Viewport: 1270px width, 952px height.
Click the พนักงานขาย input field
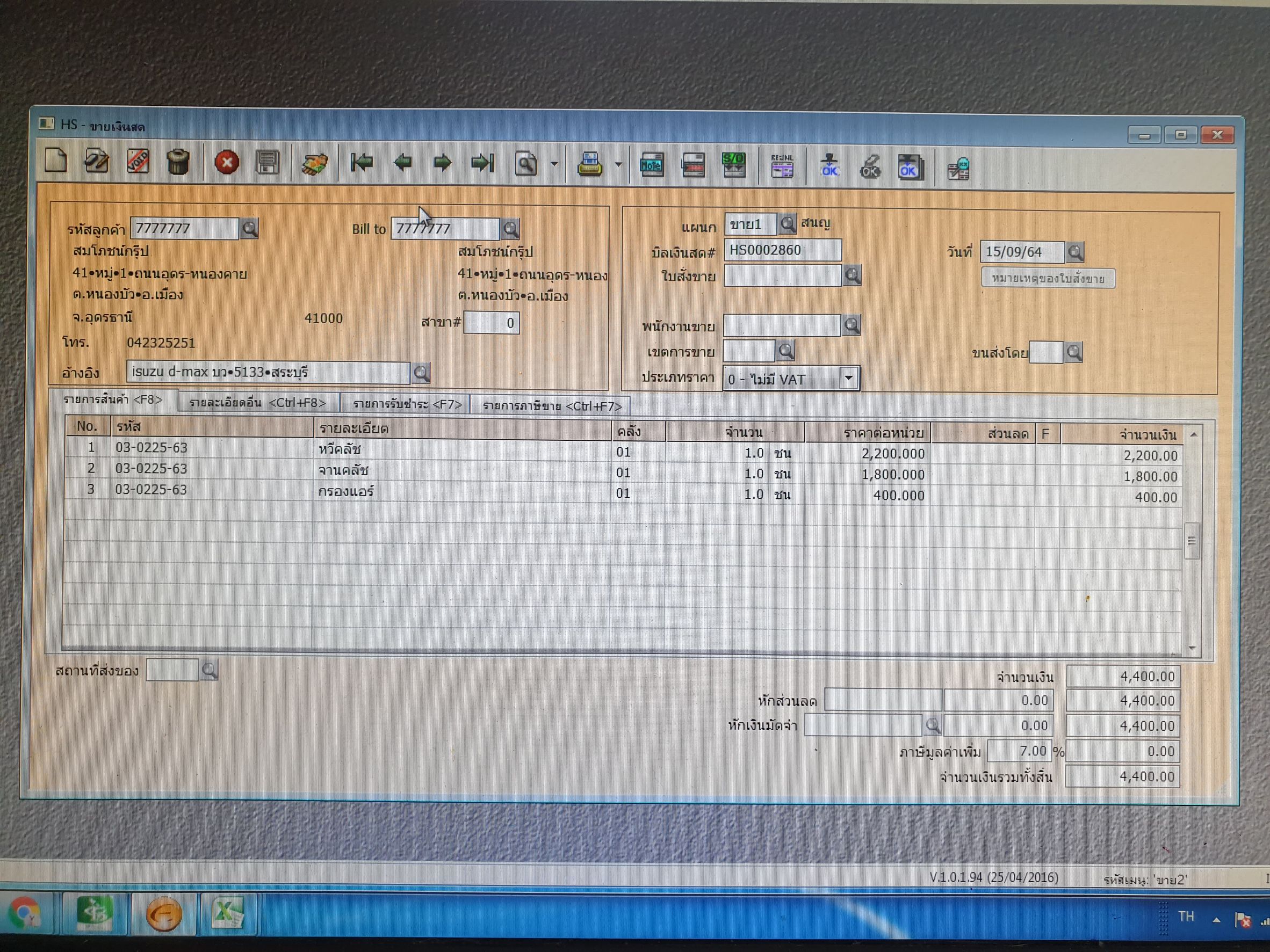click(782, 326)
